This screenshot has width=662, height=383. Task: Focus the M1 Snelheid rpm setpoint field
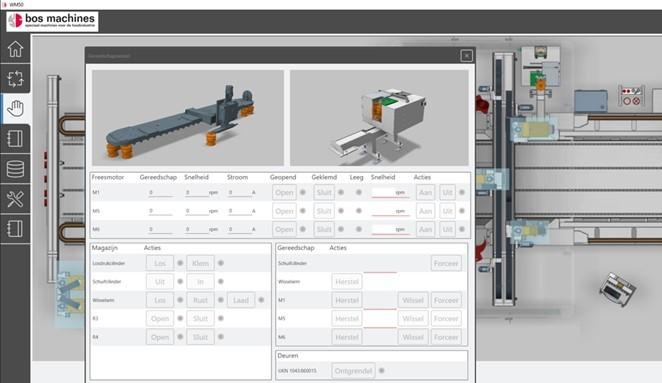point(391,193)
